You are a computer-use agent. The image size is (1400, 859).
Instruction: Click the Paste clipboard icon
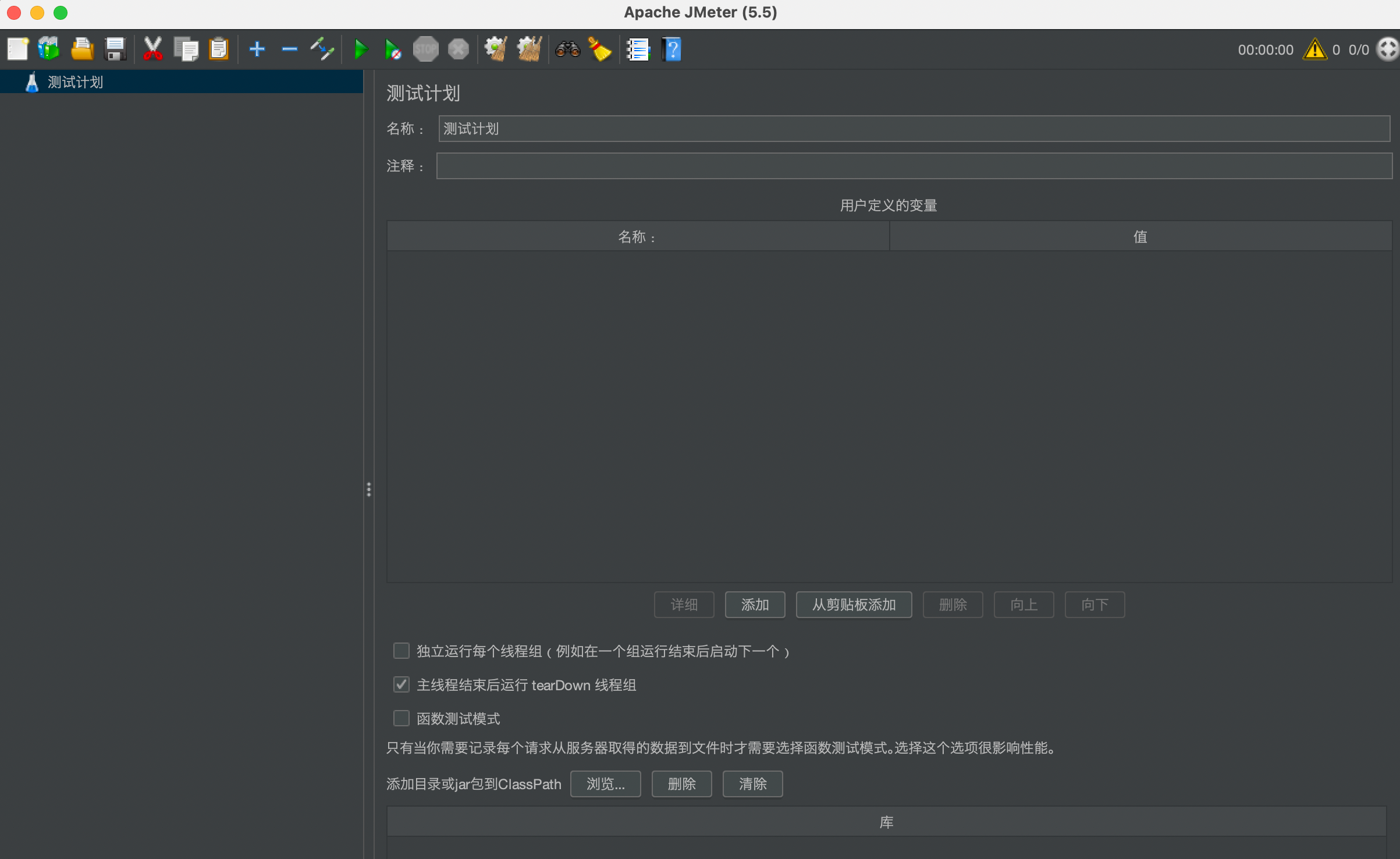[x=219, y=49]
